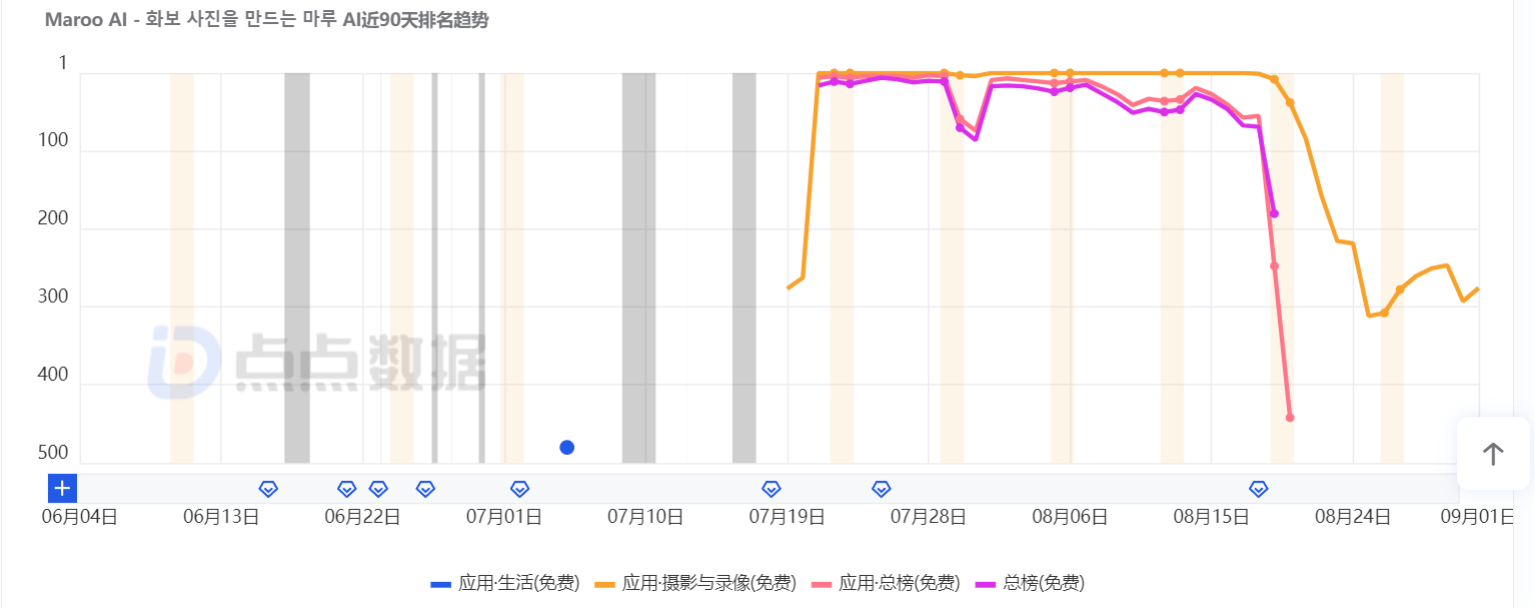This screenshot has width=1535, height=608.
Task: Click the diamond marker just left of 06月22日
Action: (x=346, y=489)
